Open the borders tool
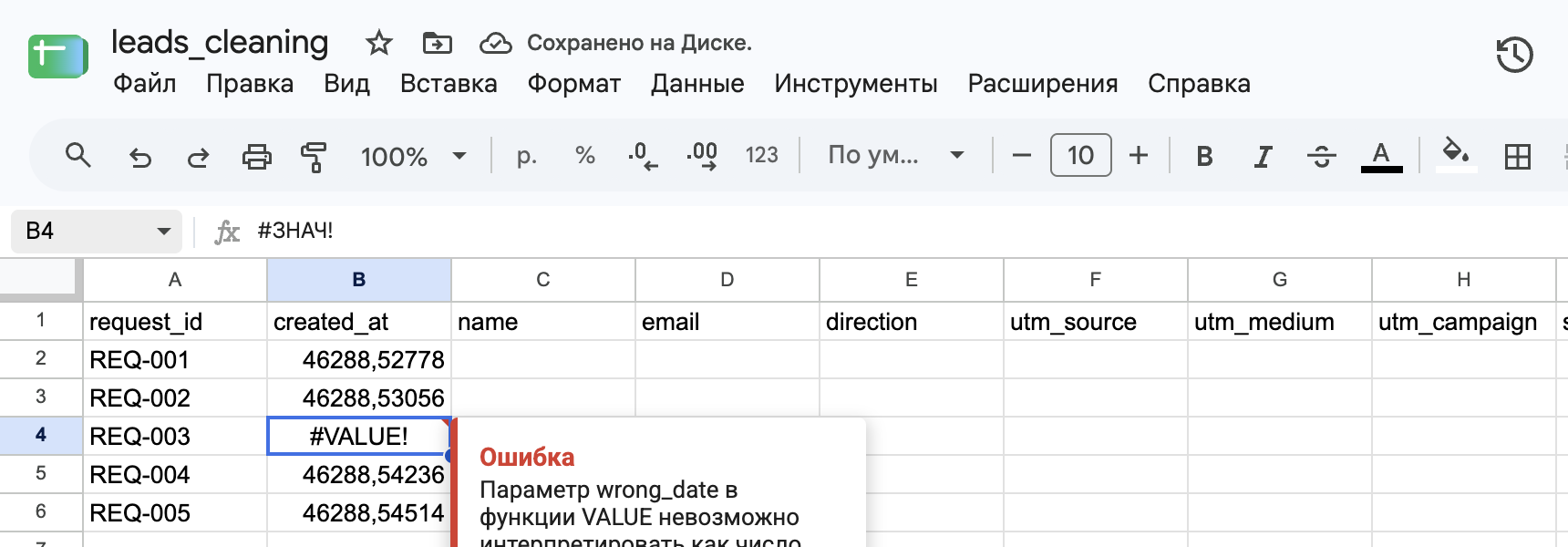The image size is (1568, 547). click(x=1518, y=157)
